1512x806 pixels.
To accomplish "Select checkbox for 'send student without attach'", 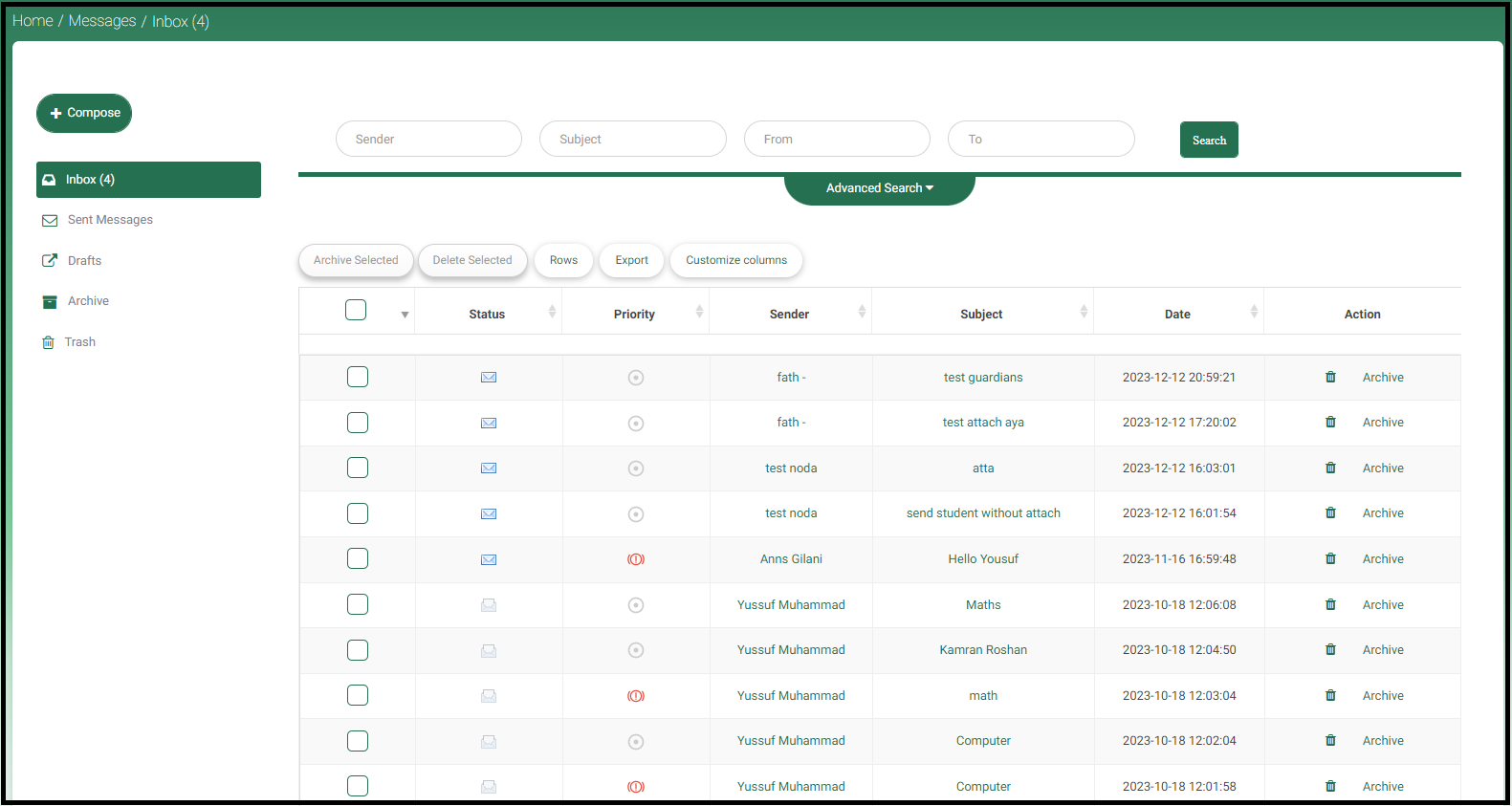I will [x=358, y=513].
